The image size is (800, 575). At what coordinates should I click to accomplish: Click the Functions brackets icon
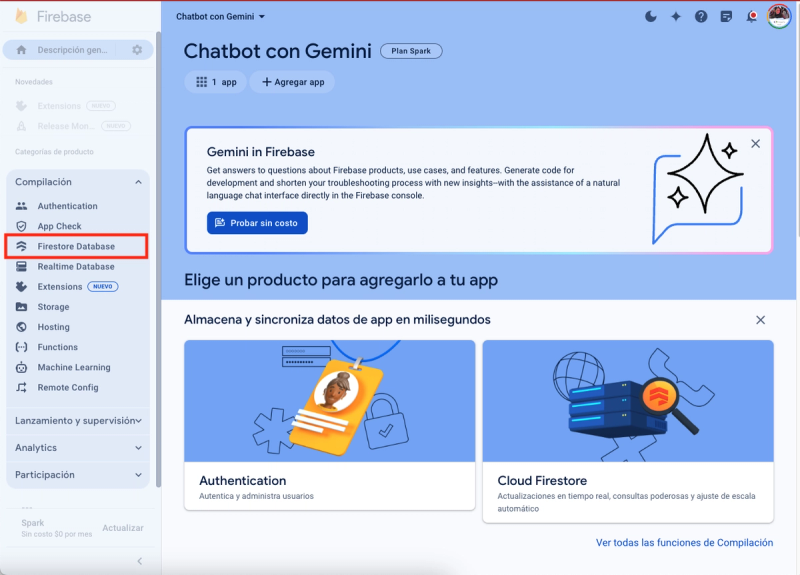[x=21, y=347]
